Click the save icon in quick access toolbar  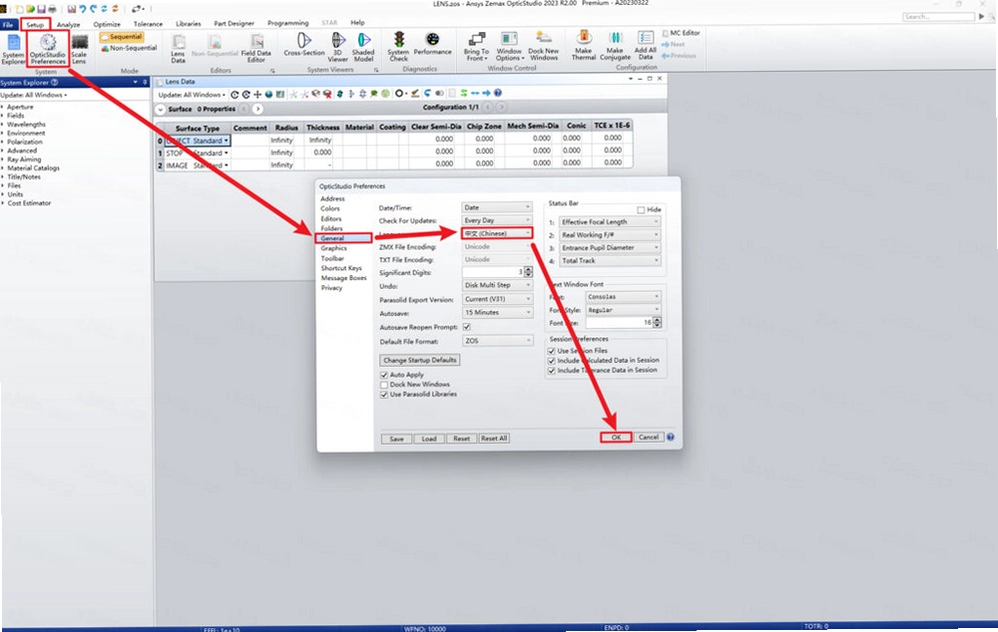41,9
